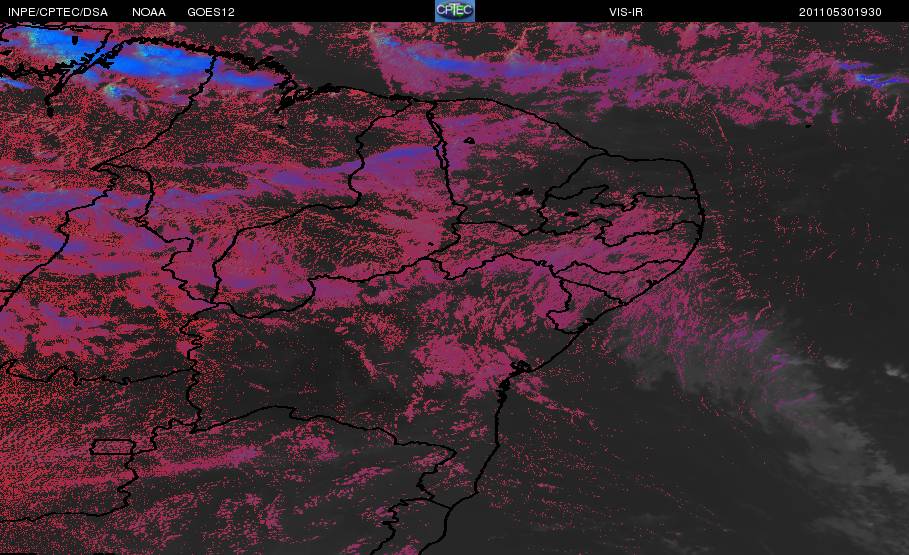This screenshot has width=909, height=555.
Task: Click the CPTEC logo in the header
Action: coord(454,11)
